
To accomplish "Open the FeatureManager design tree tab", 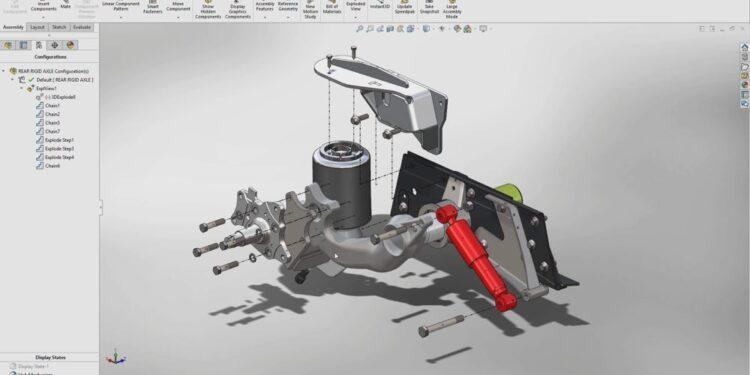I will [7, 45].
